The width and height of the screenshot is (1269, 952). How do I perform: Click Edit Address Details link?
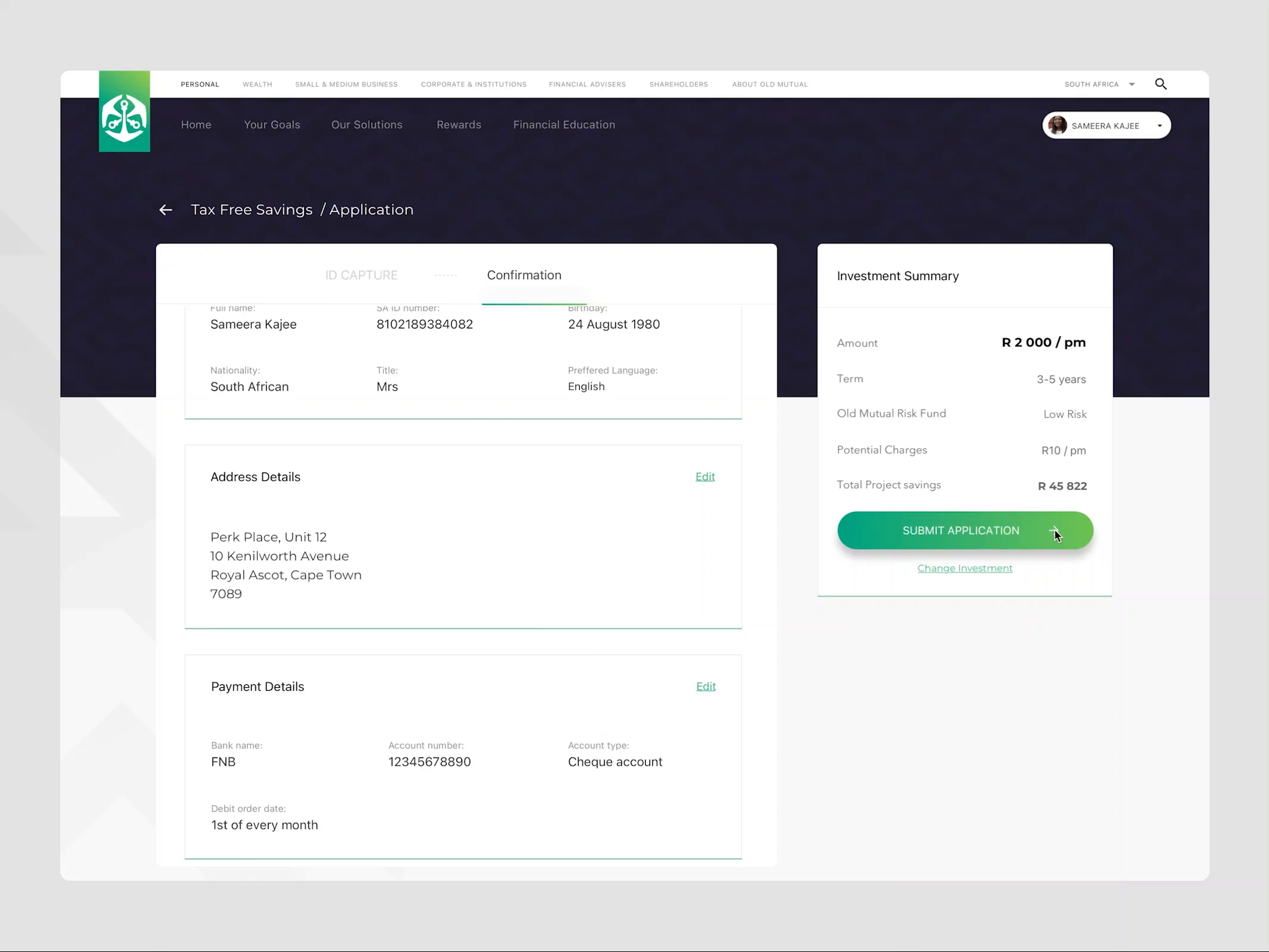[x=705, y=476]
